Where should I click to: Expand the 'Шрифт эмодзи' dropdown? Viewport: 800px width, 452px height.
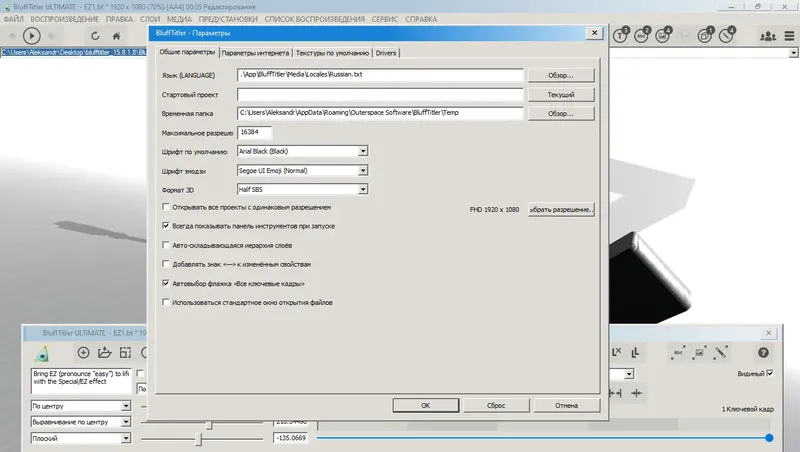363,170
